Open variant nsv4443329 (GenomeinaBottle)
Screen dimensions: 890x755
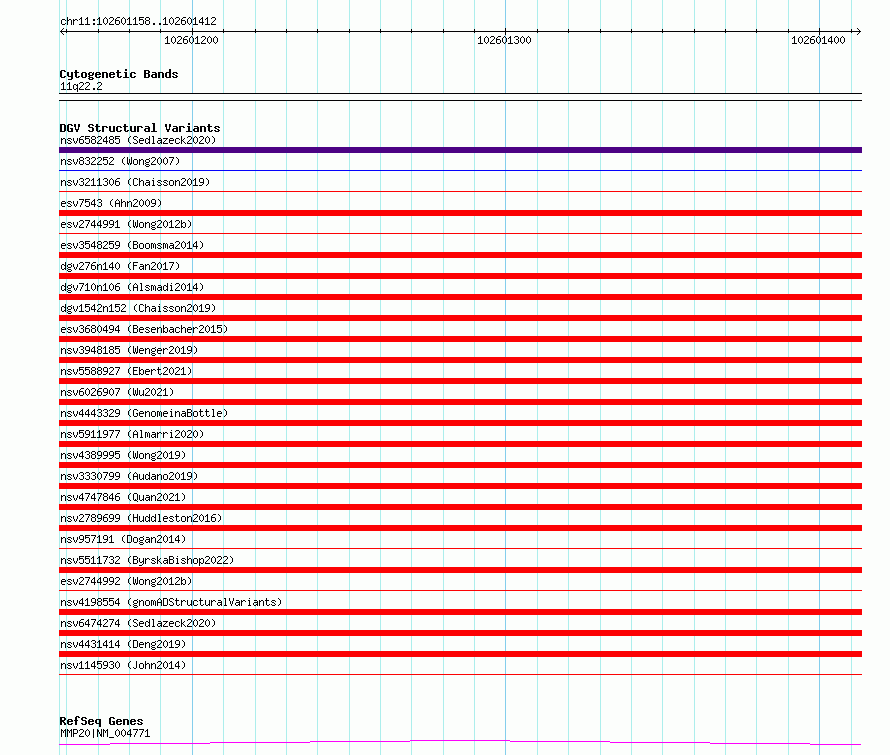coord(144,413)
